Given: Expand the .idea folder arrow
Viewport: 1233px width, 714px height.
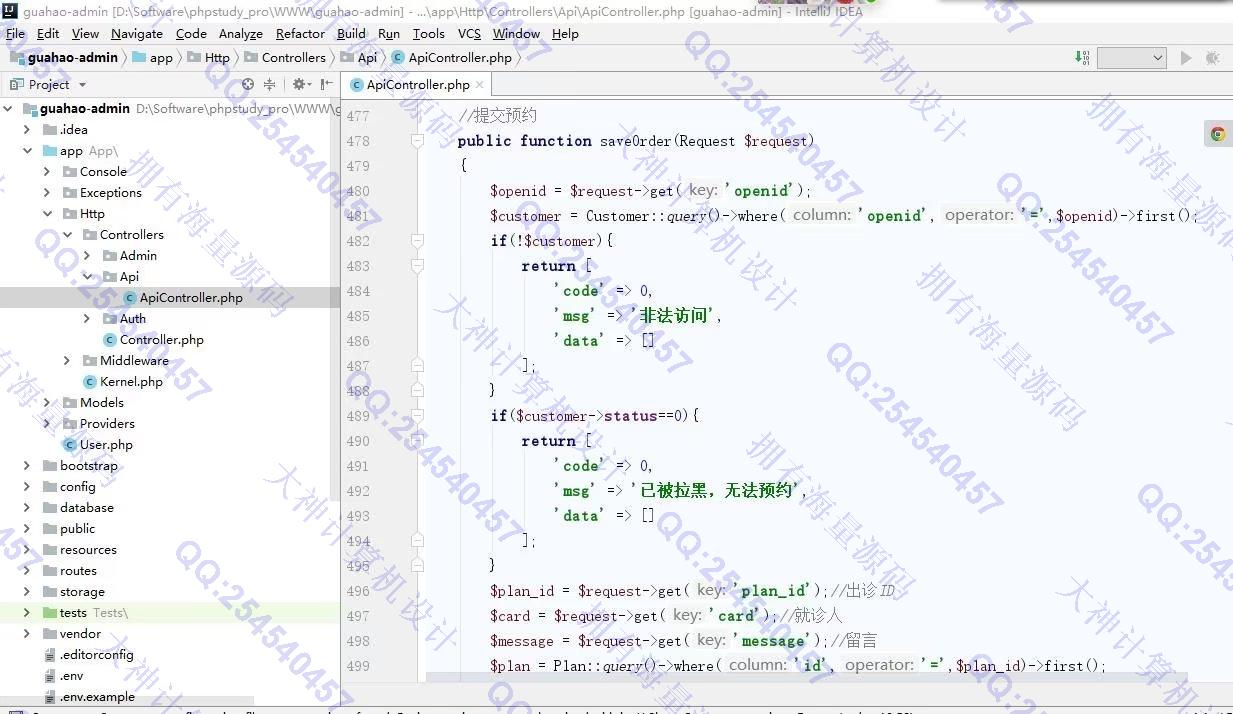Looking at the screenshot, I should click(x=27, y=129).
